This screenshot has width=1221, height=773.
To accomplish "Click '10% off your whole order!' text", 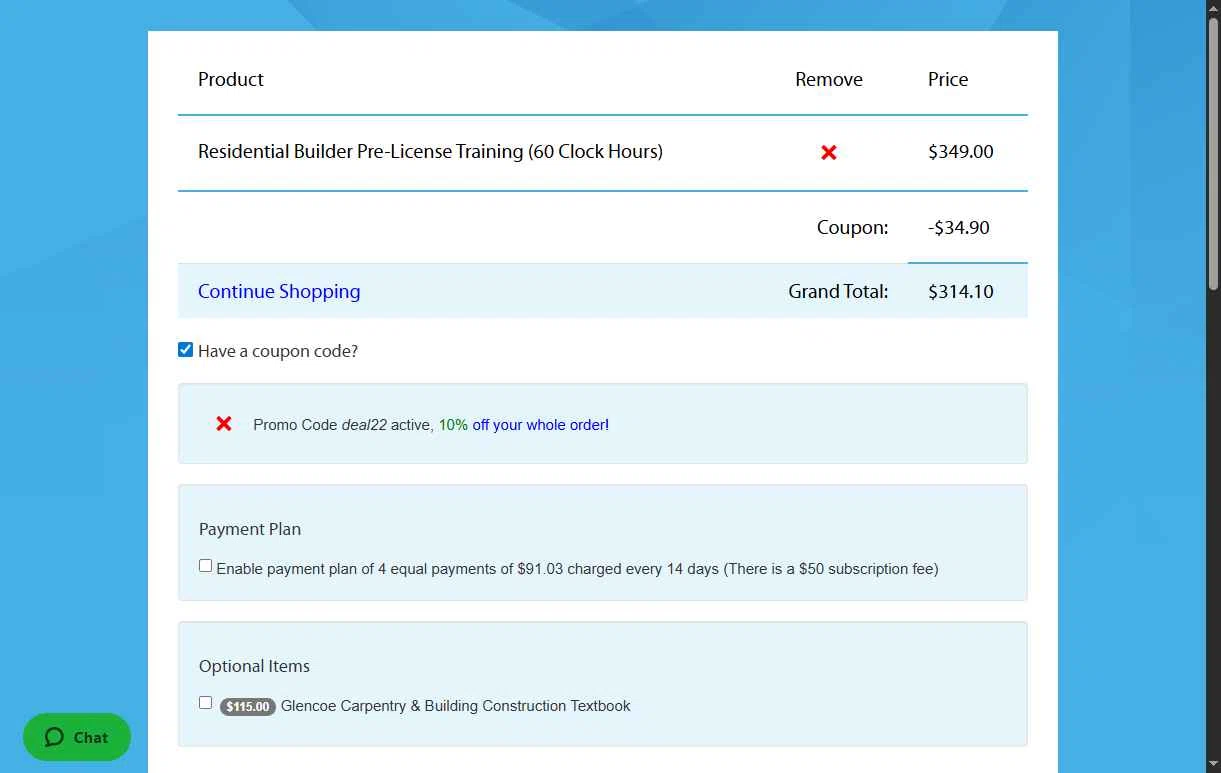I will [524, 425].
